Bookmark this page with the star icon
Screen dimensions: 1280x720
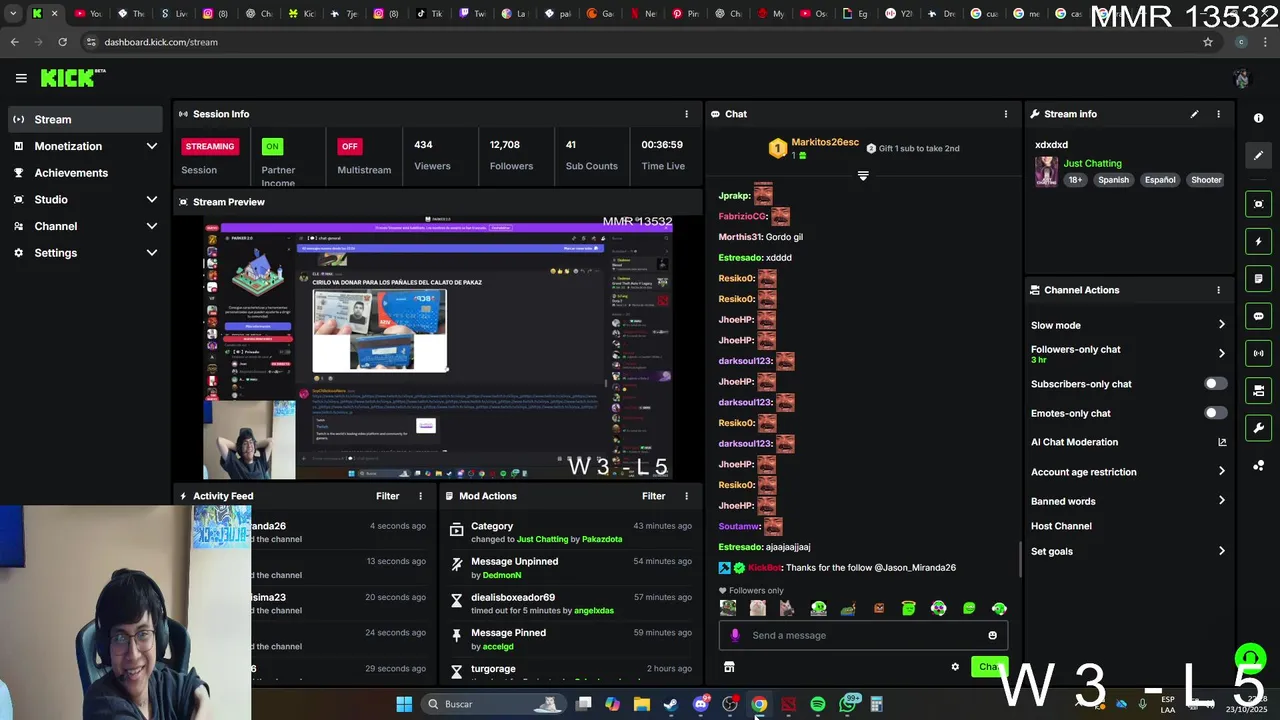(1208, 42)
